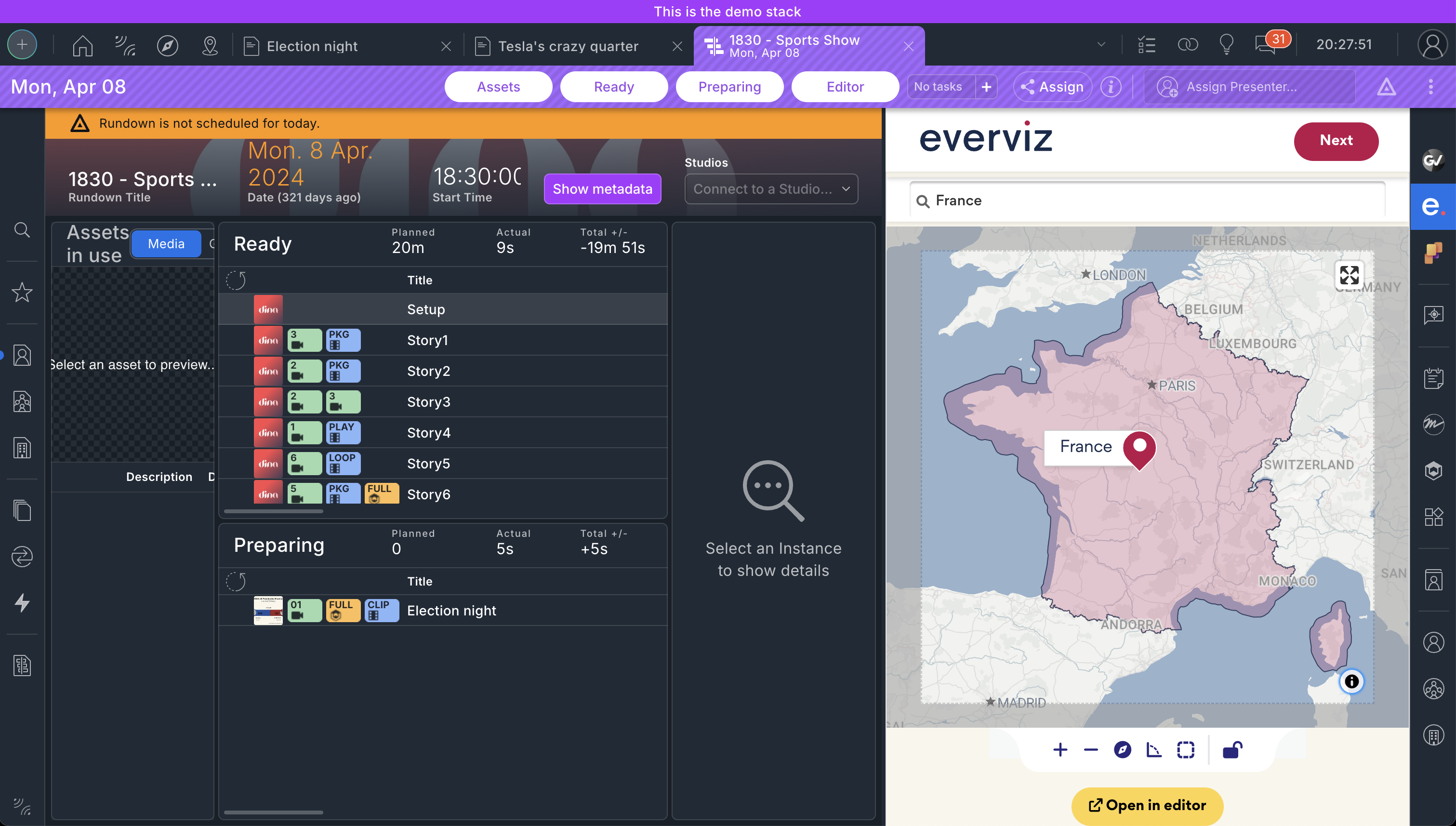
Task: Add a task with plus button
Action: pos(986,87)
